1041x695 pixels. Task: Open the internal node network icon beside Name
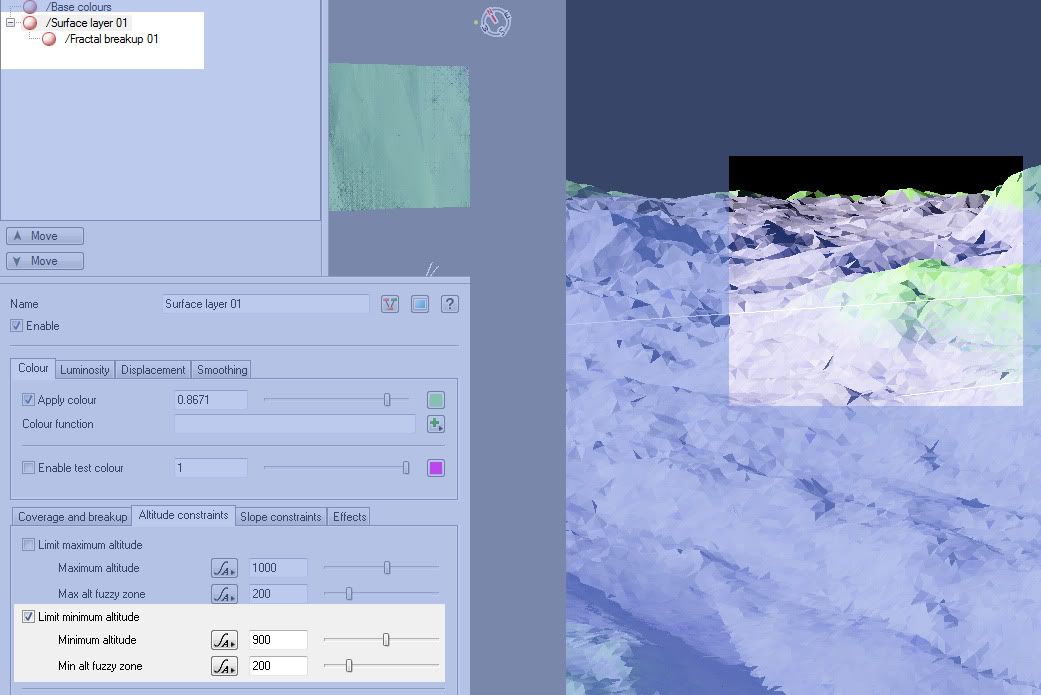click(x=390, y=304)
